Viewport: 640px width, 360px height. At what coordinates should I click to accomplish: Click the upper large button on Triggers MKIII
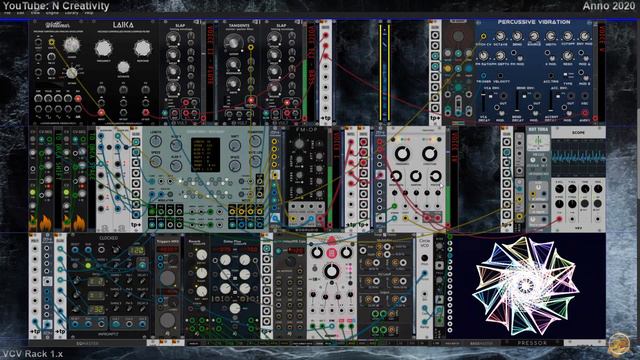coord(167,278)
